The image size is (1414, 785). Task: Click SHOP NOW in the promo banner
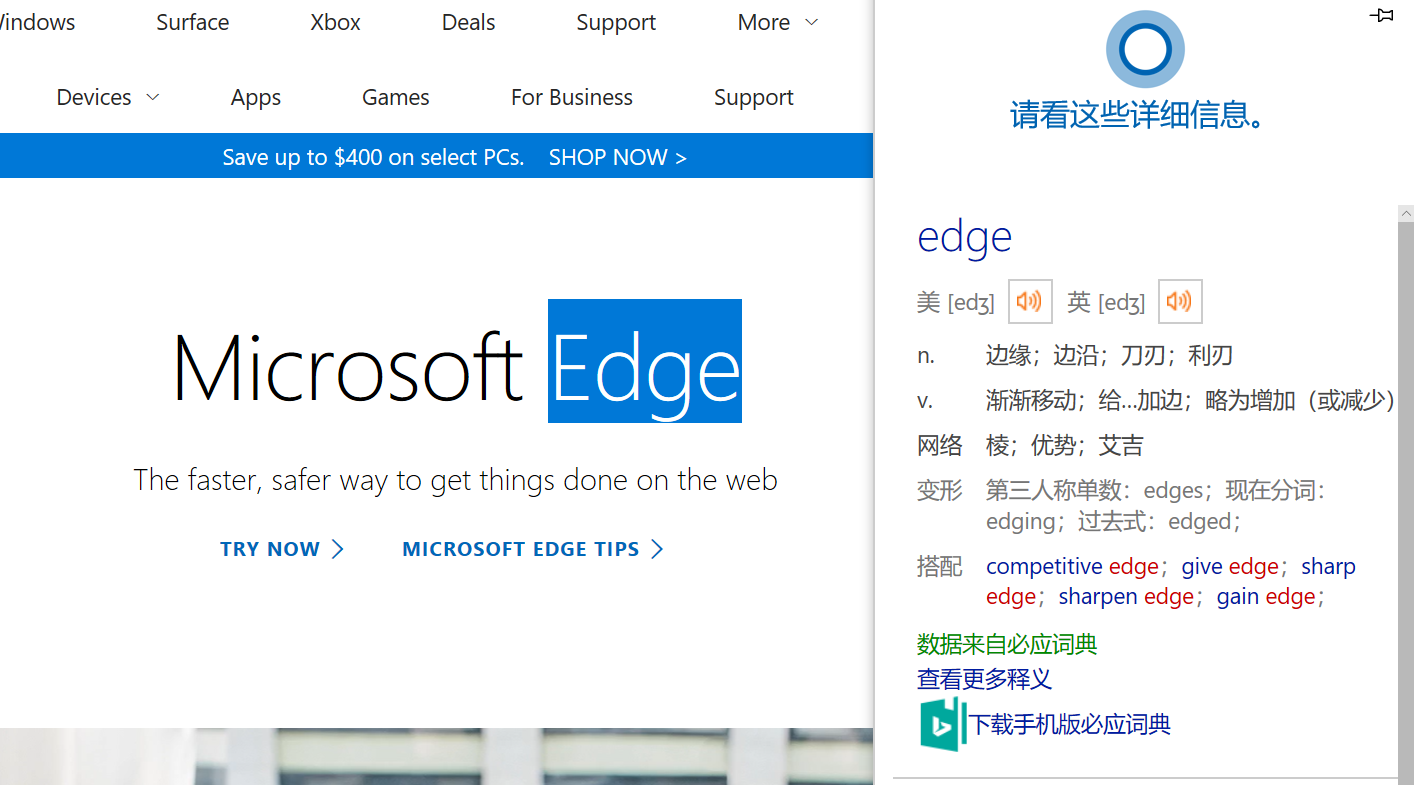[617, 157]
